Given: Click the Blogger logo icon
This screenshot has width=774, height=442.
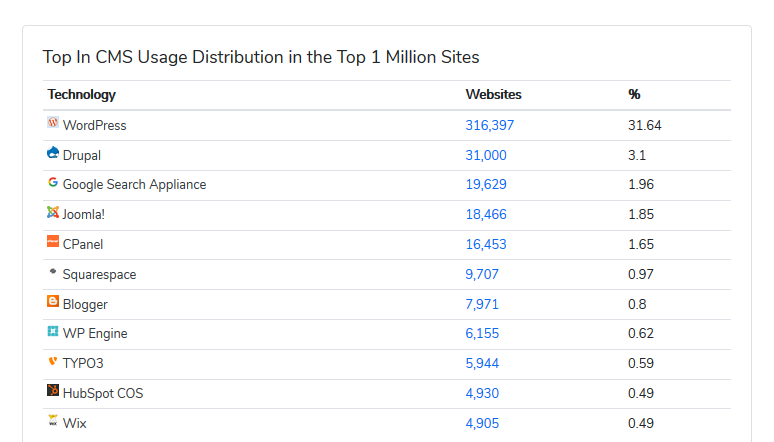Looking at the screenshot, I should pos(53,302).
